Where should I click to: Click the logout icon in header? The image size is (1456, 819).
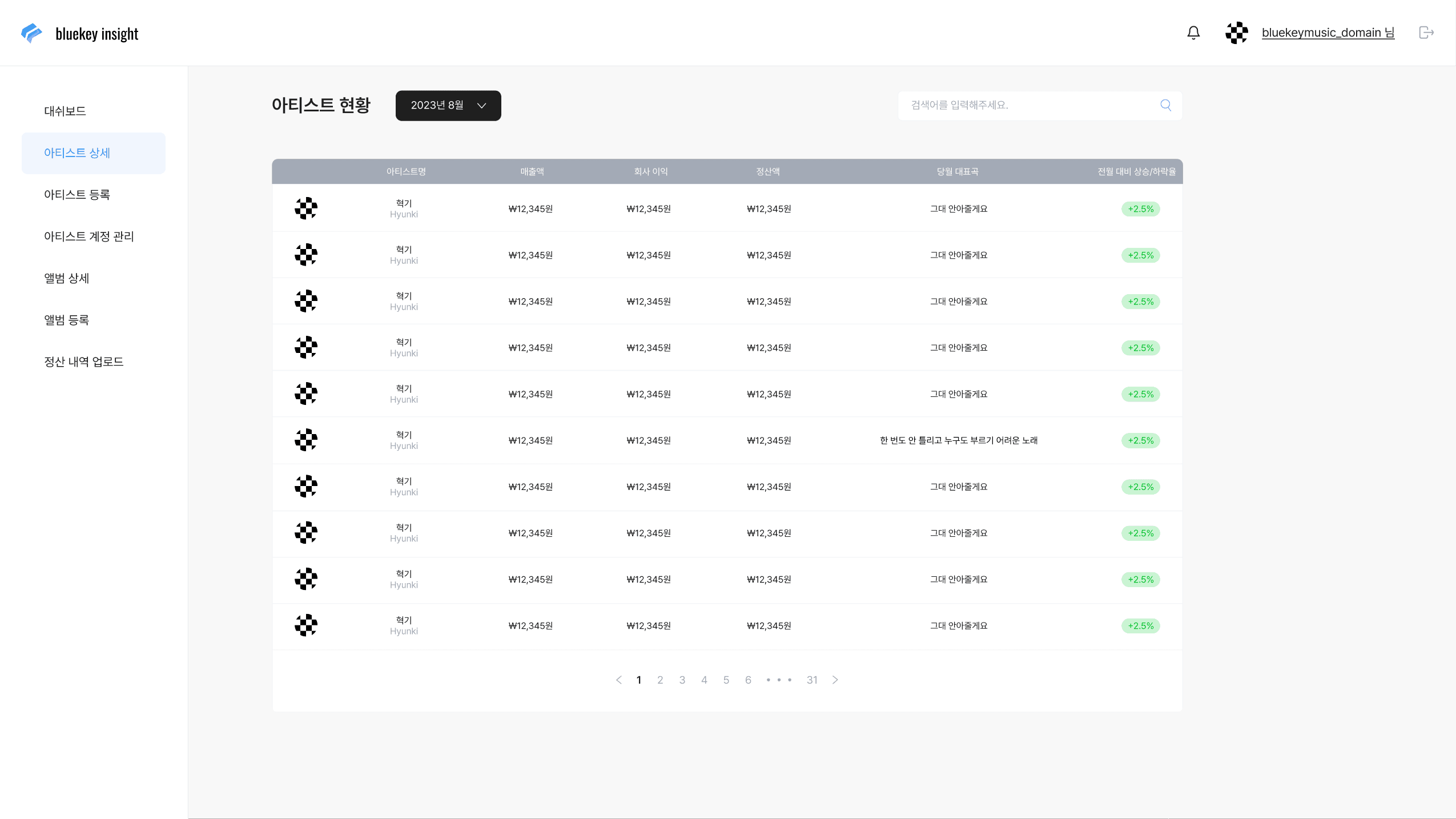[1426, 33]
